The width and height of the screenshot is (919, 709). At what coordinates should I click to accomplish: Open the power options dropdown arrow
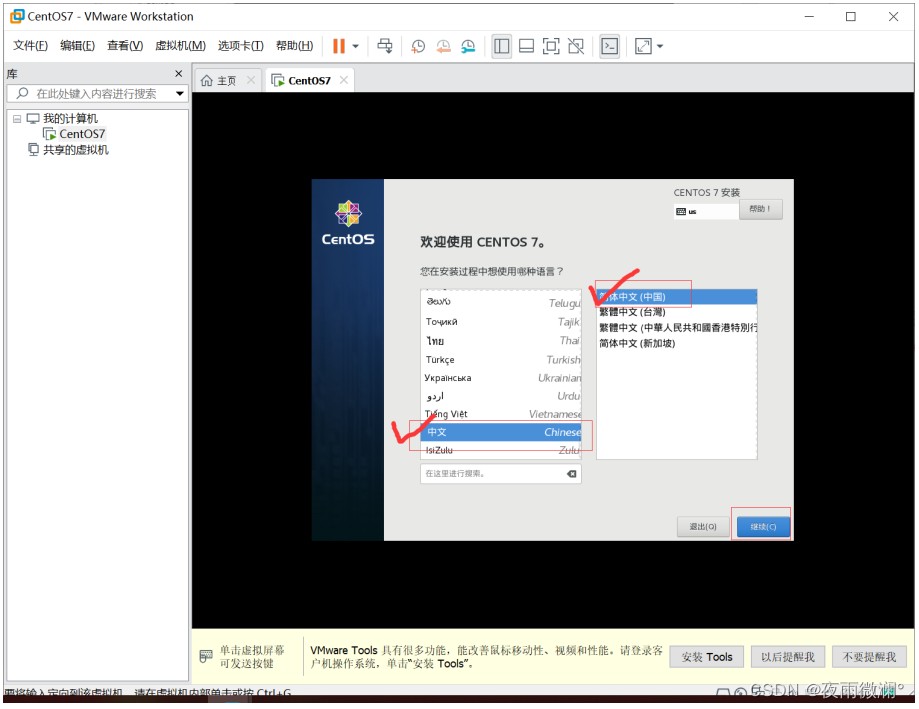355,46
